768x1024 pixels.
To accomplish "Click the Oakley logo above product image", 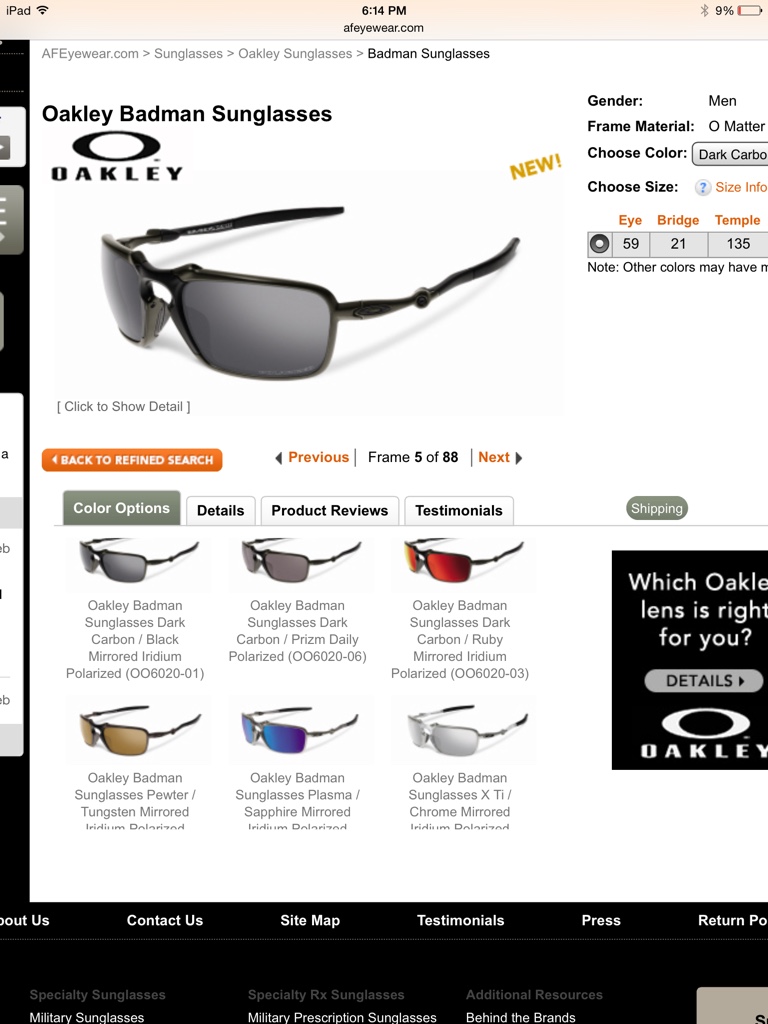I will pos(117,155).
